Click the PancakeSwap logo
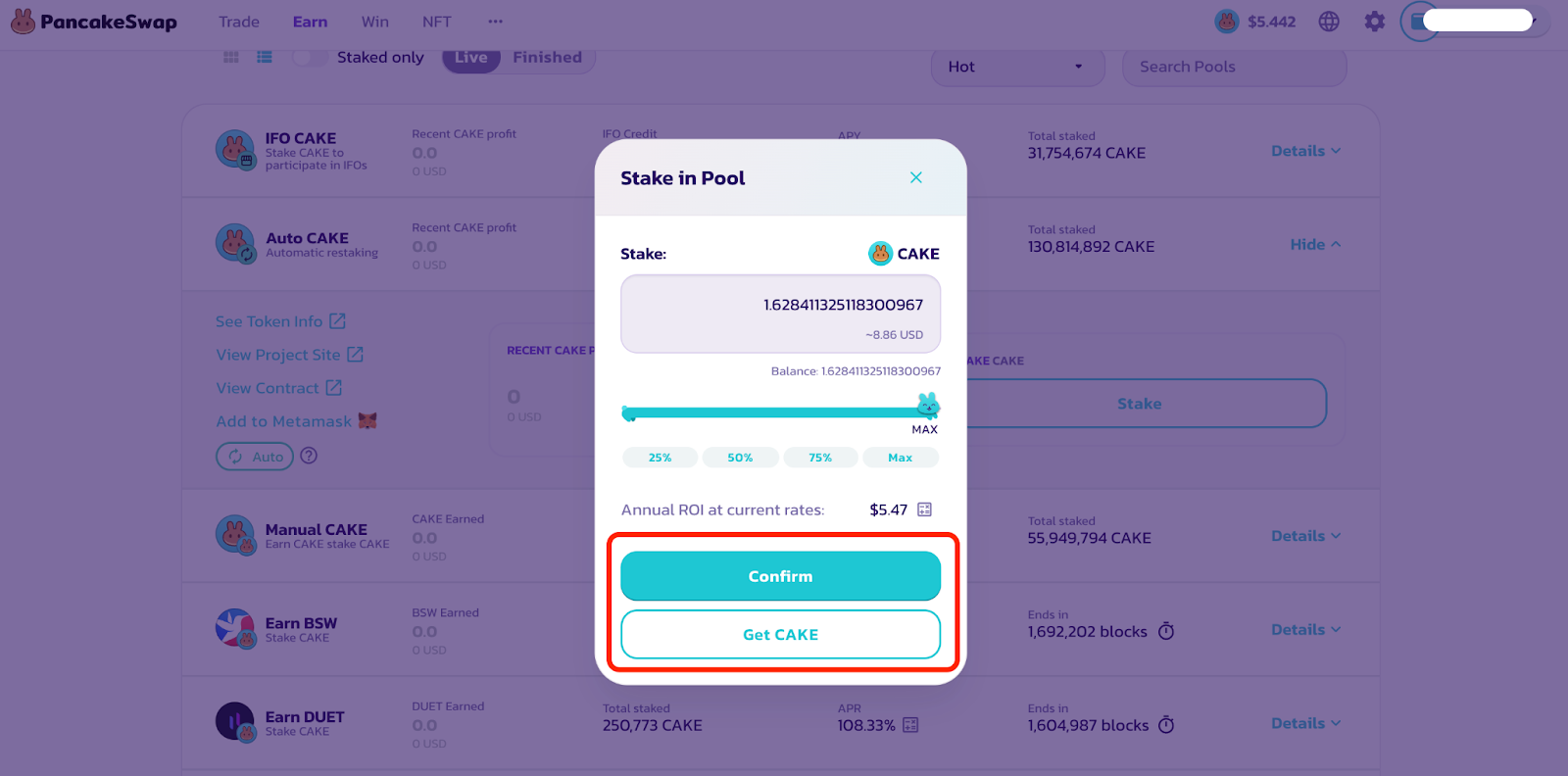The height and width of the screenshot is (776, 1568). 94,22
